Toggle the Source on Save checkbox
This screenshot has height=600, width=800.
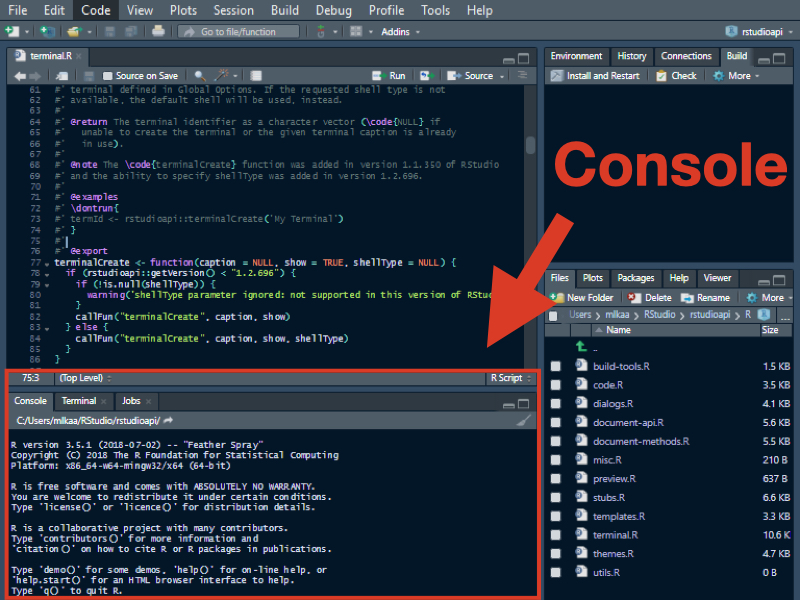(108, 76)
